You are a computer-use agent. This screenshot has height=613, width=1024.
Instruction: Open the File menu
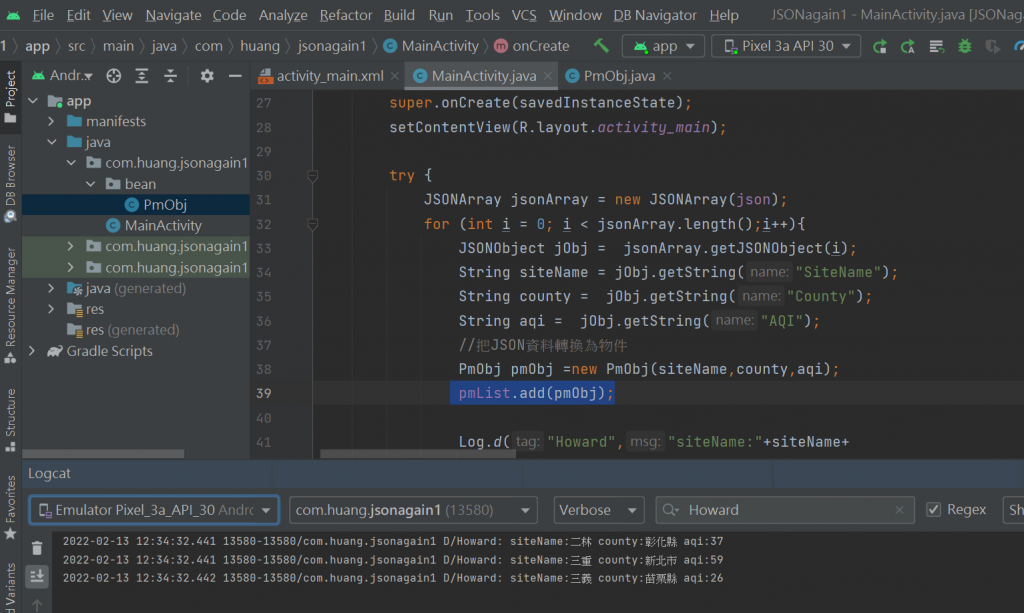[43, 15]
